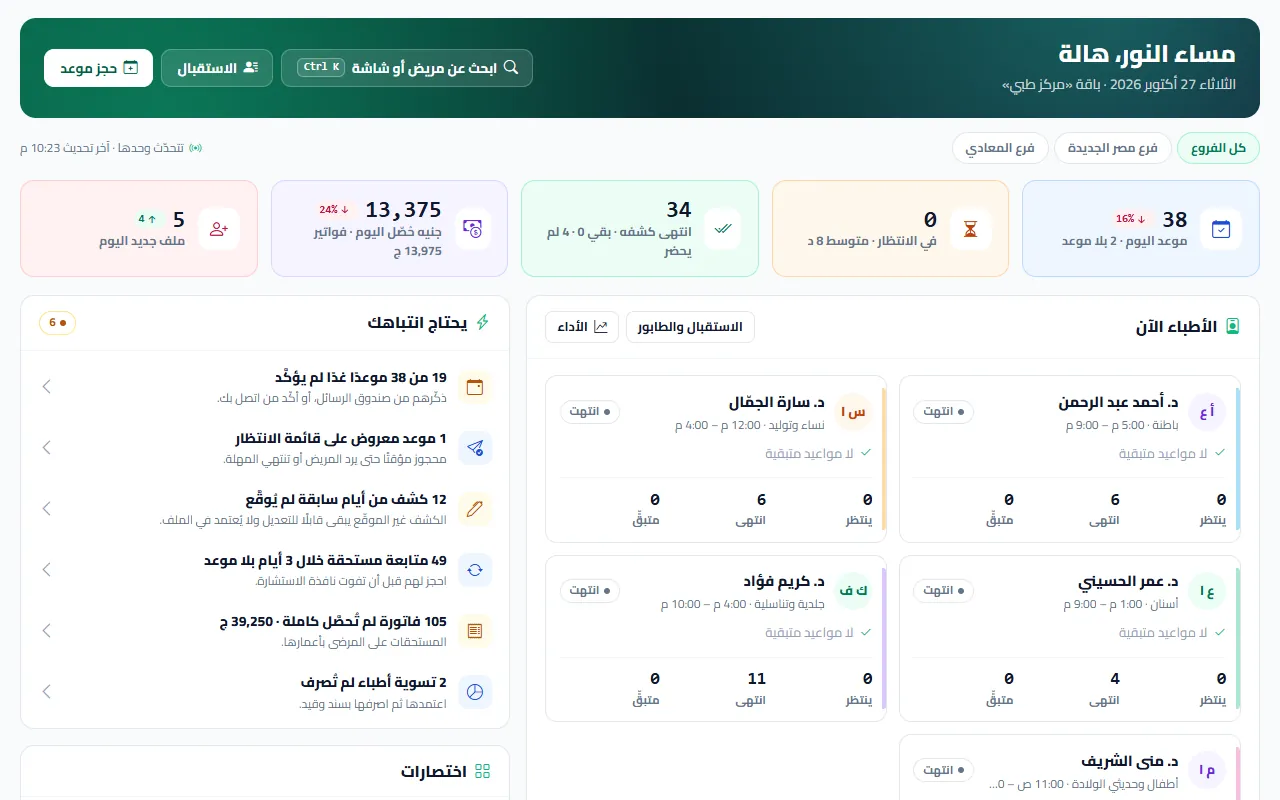This screenshot has width=1280, height=800.
Task: Click the calendar icon in the "موعد اليوم" card
Action: 1220,229
